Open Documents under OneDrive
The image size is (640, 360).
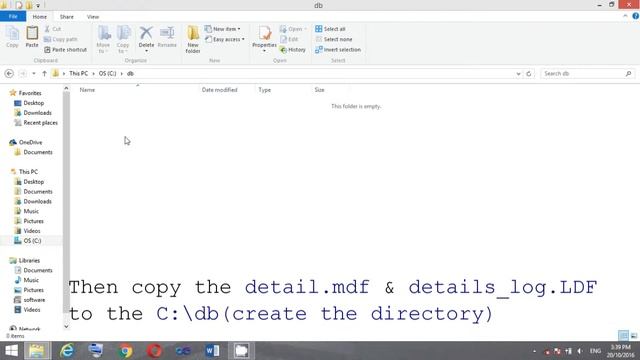pos(38,152)
